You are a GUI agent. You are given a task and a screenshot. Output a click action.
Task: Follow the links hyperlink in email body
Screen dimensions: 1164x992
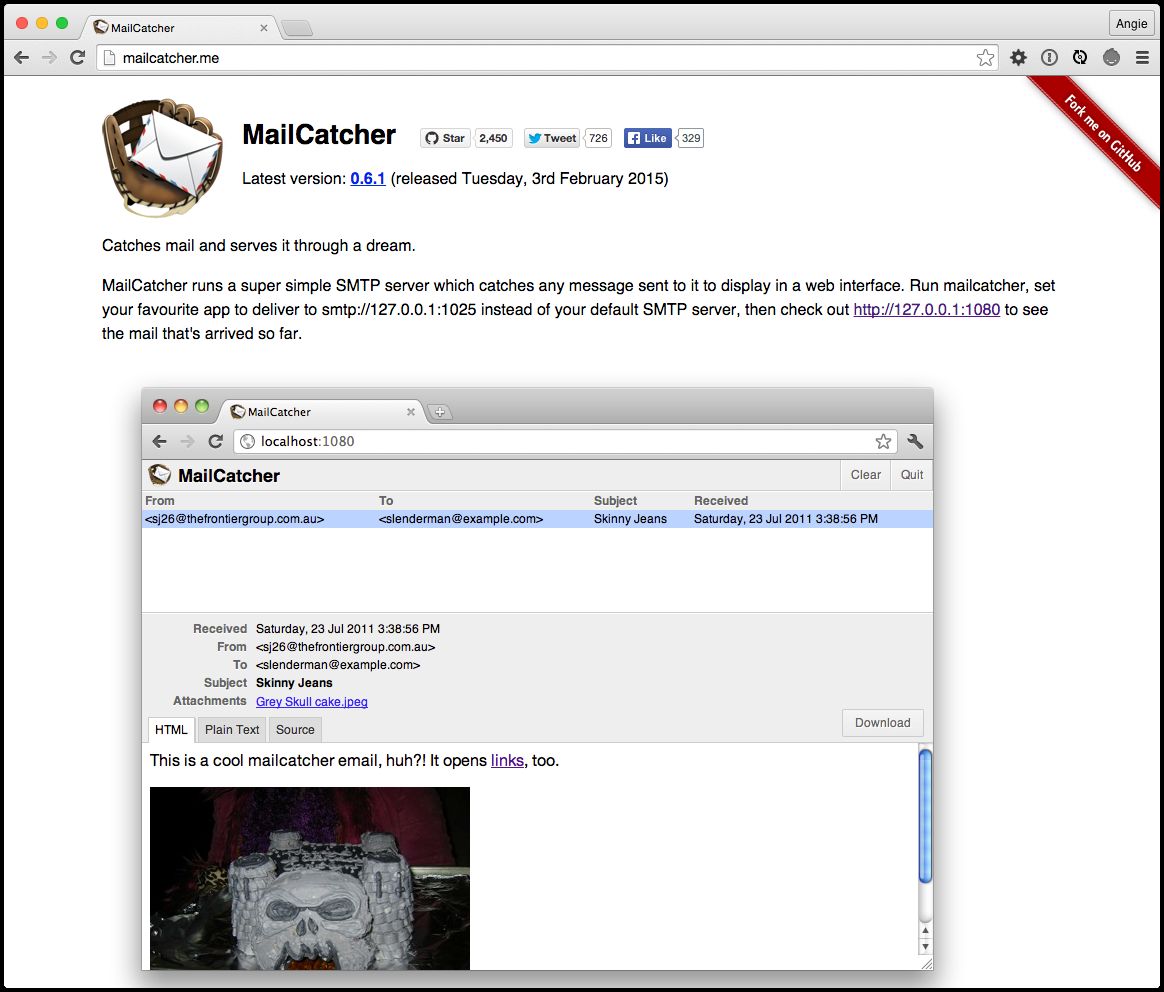pyautogui.click(x=507, y=761)
